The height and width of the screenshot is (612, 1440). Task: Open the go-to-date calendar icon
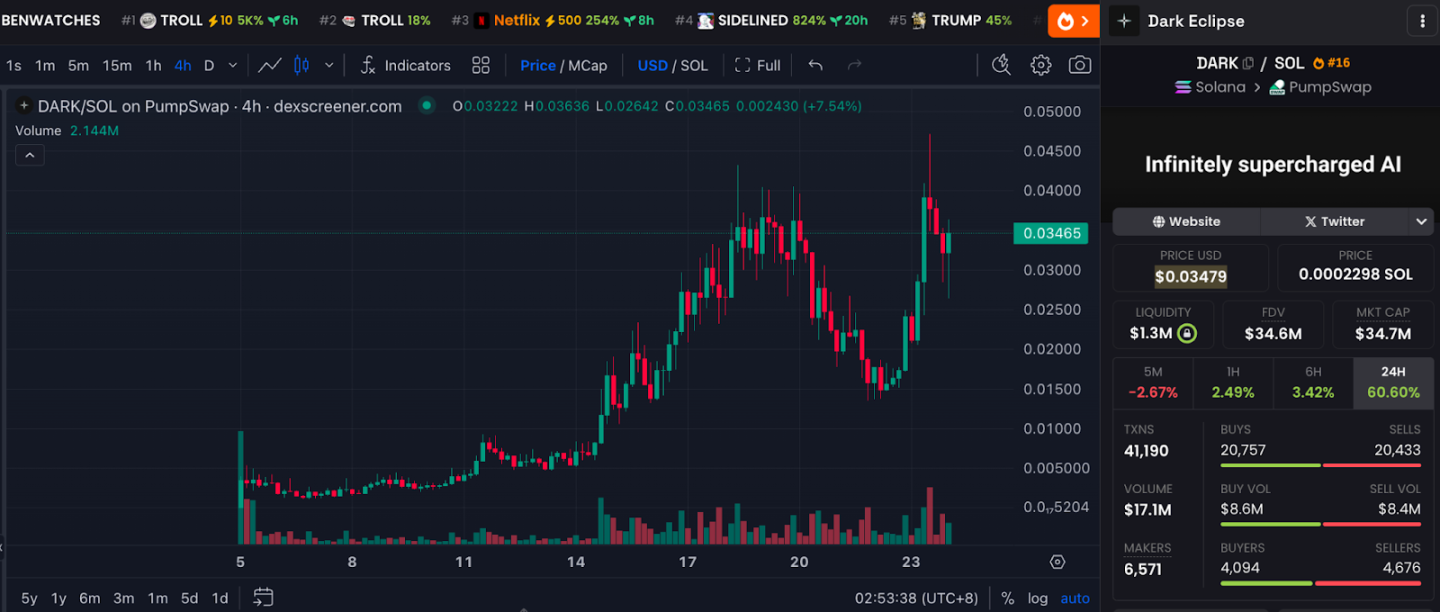tap(263, 598)
